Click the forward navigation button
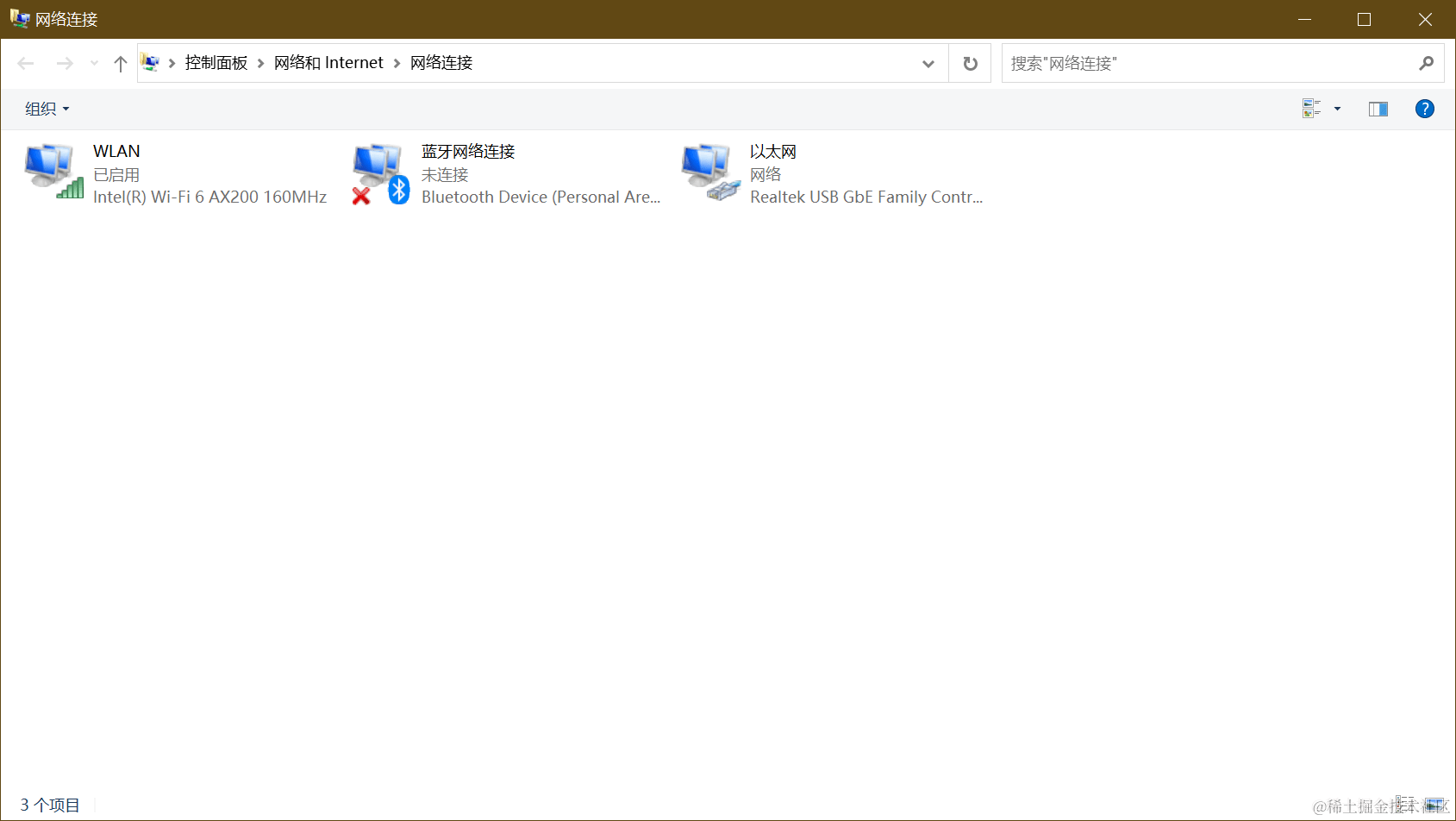The image size is (1456, 821). 65,62
